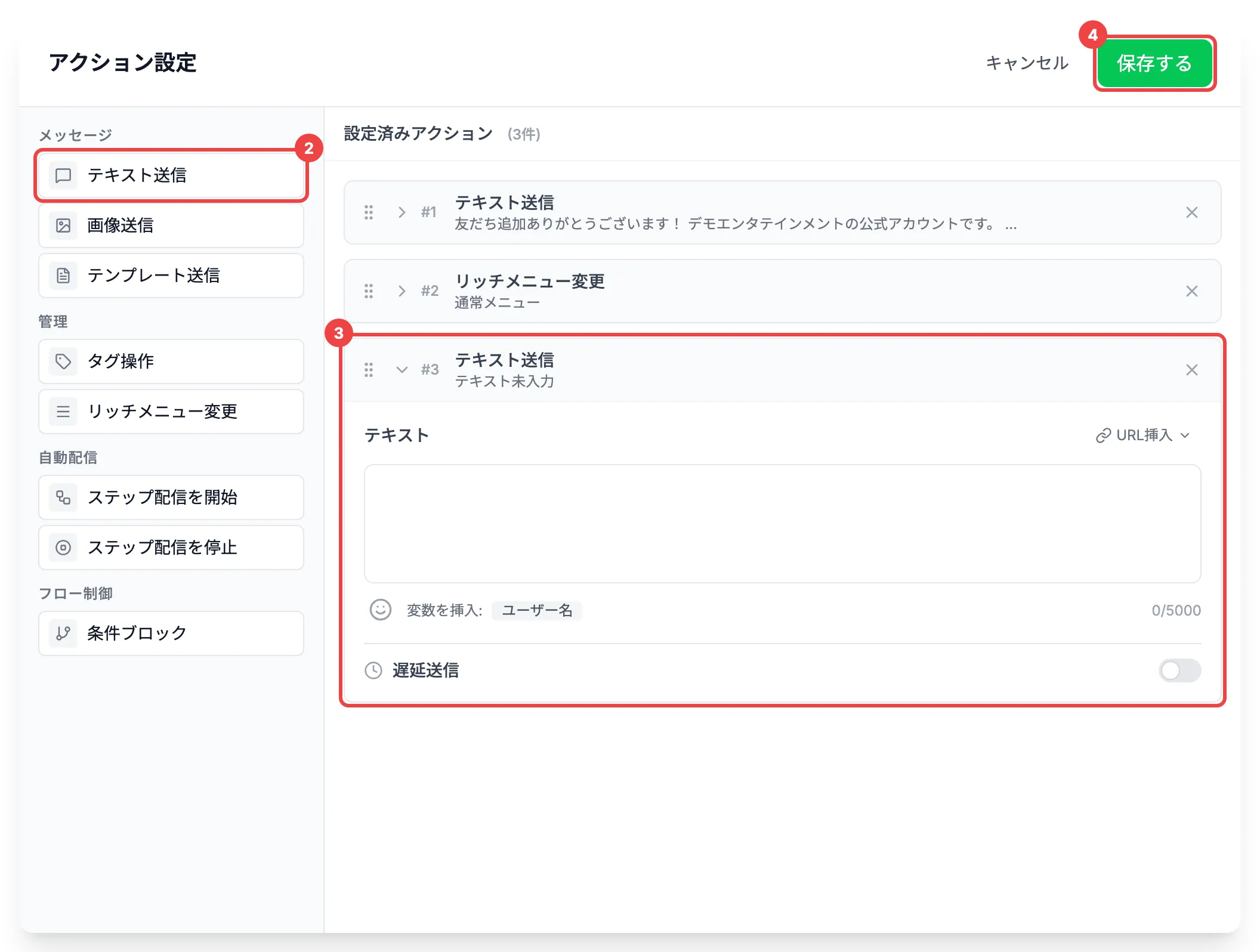The width and height of the screenshot is (1260, 952).
Task: Add ステップ配信を停止 action
Action: coord(171,548)
